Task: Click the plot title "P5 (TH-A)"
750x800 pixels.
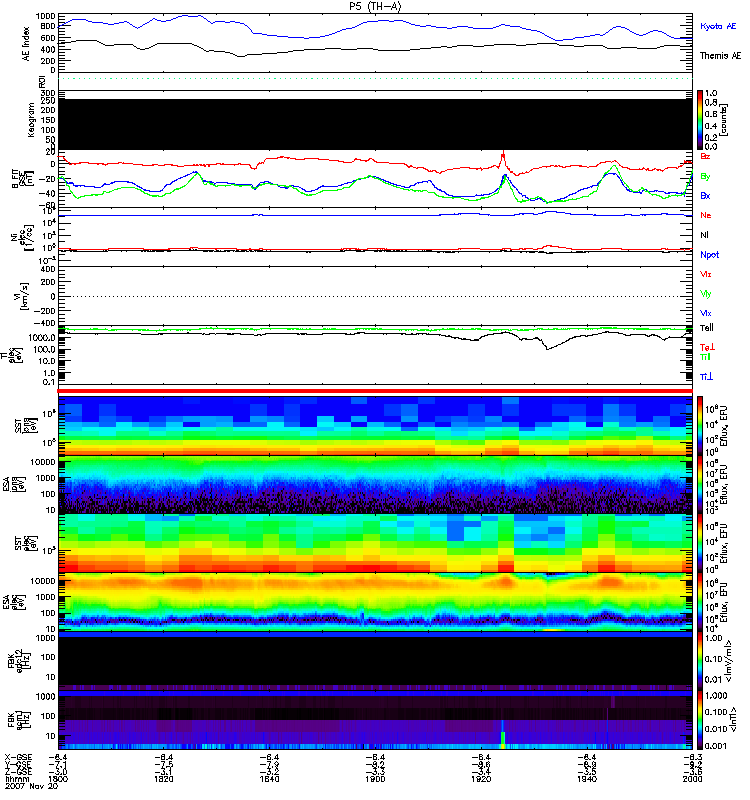Action: click(375, 6)
